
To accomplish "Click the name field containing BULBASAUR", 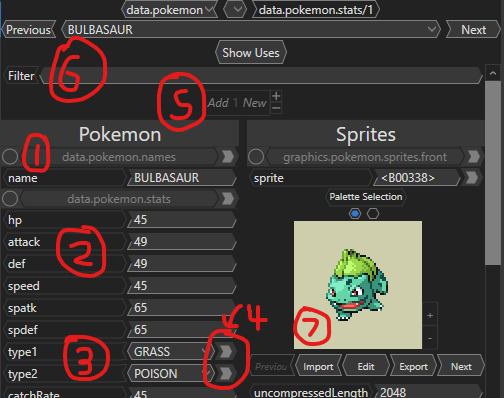I will 182,178.
